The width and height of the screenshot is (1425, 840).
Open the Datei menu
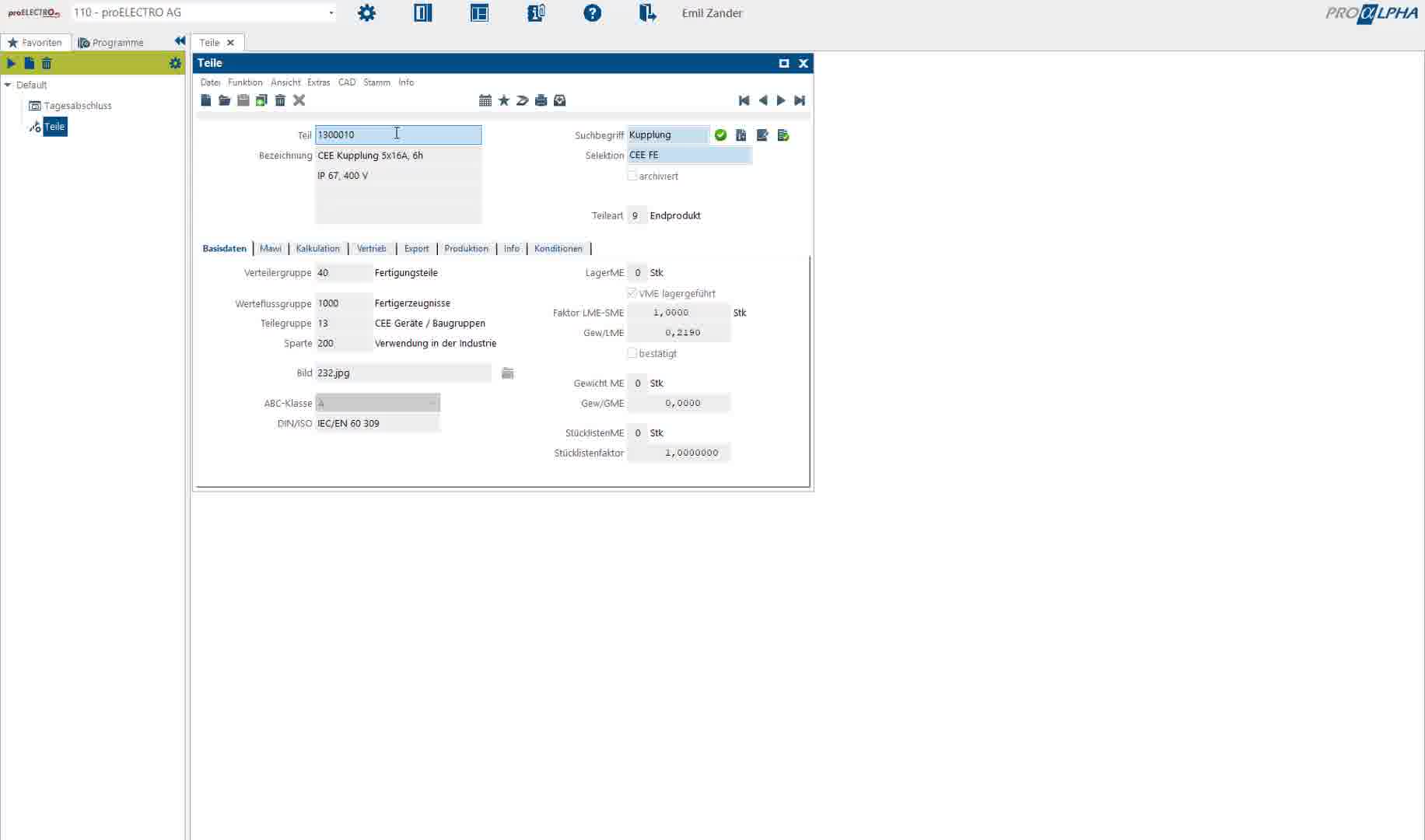[210, 82]
